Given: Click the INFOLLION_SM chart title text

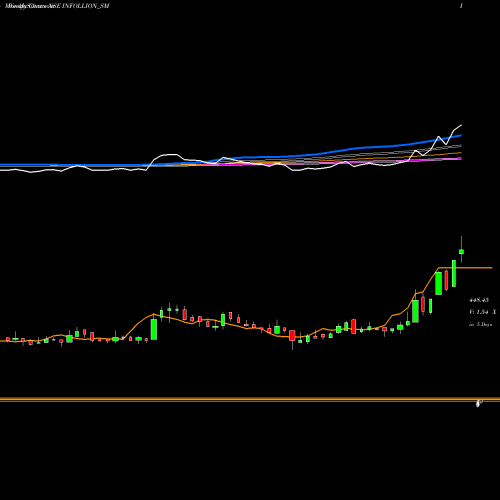Looking at the screenshot, I should 57,6.
